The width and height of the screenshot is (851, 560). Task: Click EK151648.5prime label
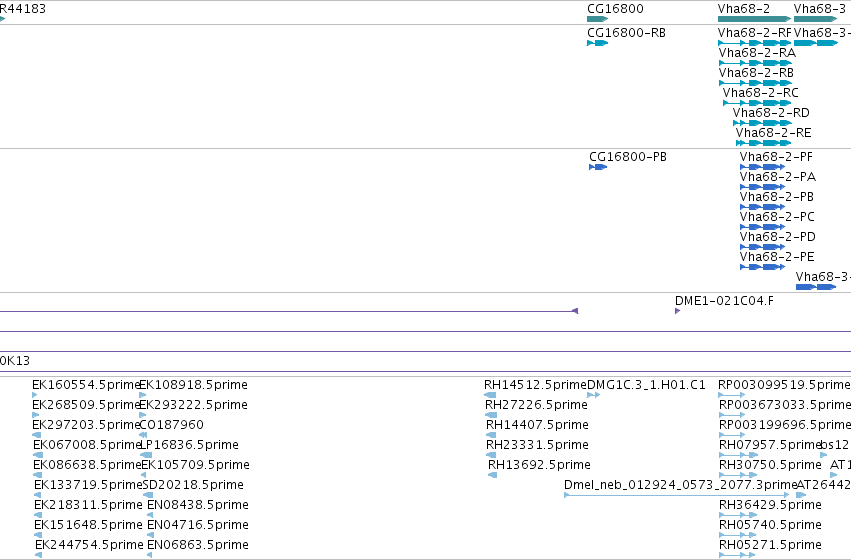pyautogui.click(x=88, y=525)
